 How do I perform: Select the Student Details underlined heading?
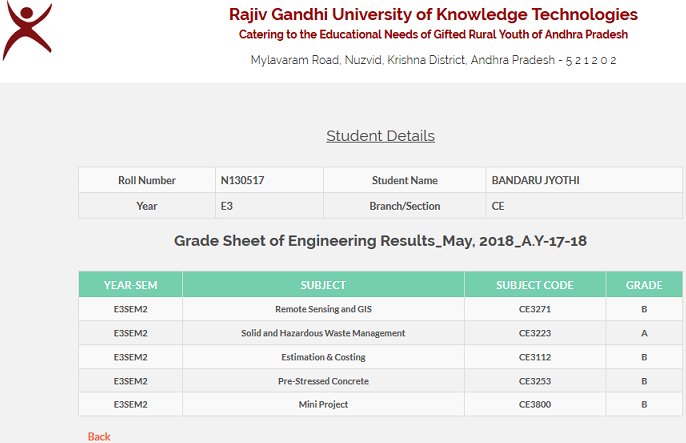click(381, 136)
